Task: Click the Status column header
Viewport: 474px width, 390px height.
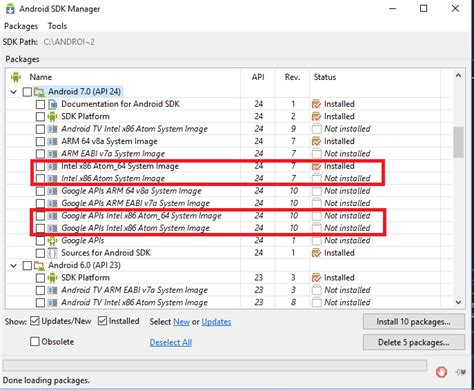Action: click(x=325, y=77)
